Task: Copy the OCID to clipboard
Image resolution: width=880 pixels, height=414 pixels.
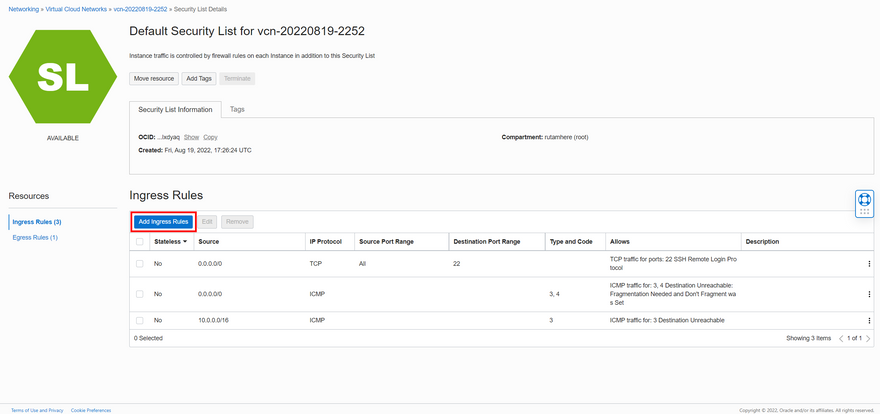Action: (210, 136)
